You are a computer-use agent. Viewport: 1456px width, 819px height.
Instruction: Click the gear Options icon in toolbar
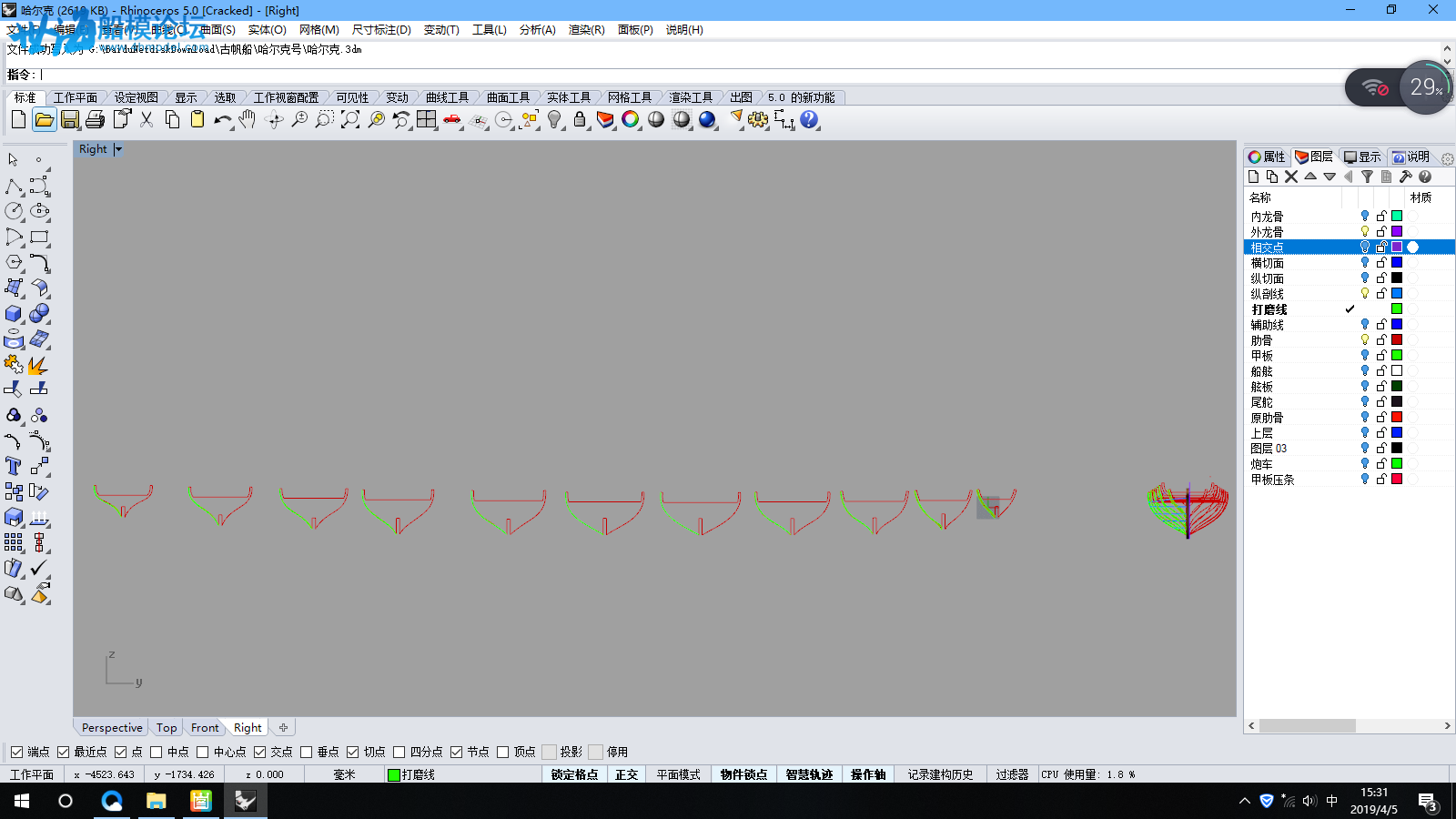758,119
